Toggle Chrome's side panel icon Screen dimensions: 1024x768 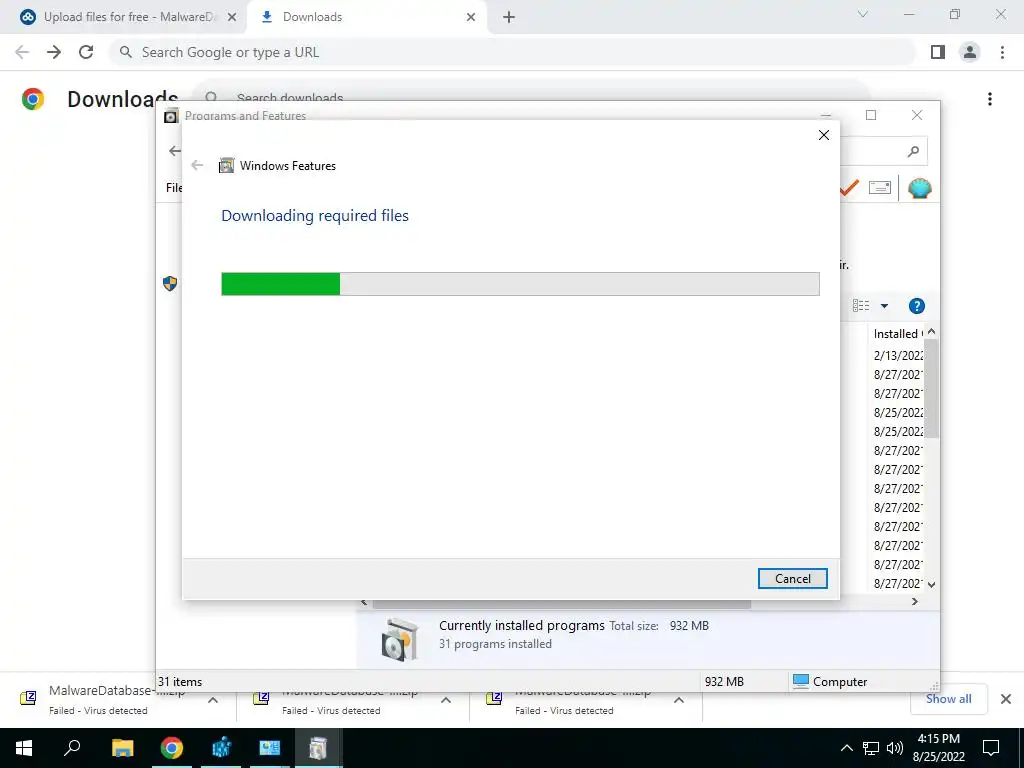(938, 52)
